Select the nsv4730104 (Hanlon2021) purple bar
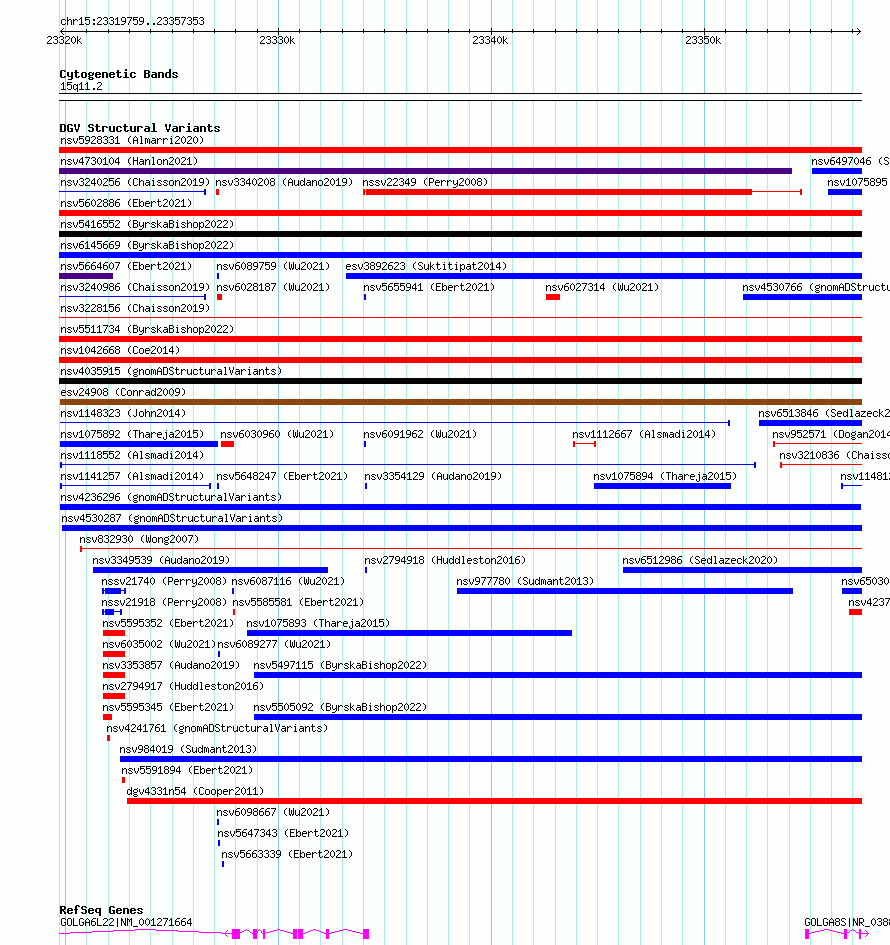The height and width of the screenshot is (945, 890). tap(425, 171)
